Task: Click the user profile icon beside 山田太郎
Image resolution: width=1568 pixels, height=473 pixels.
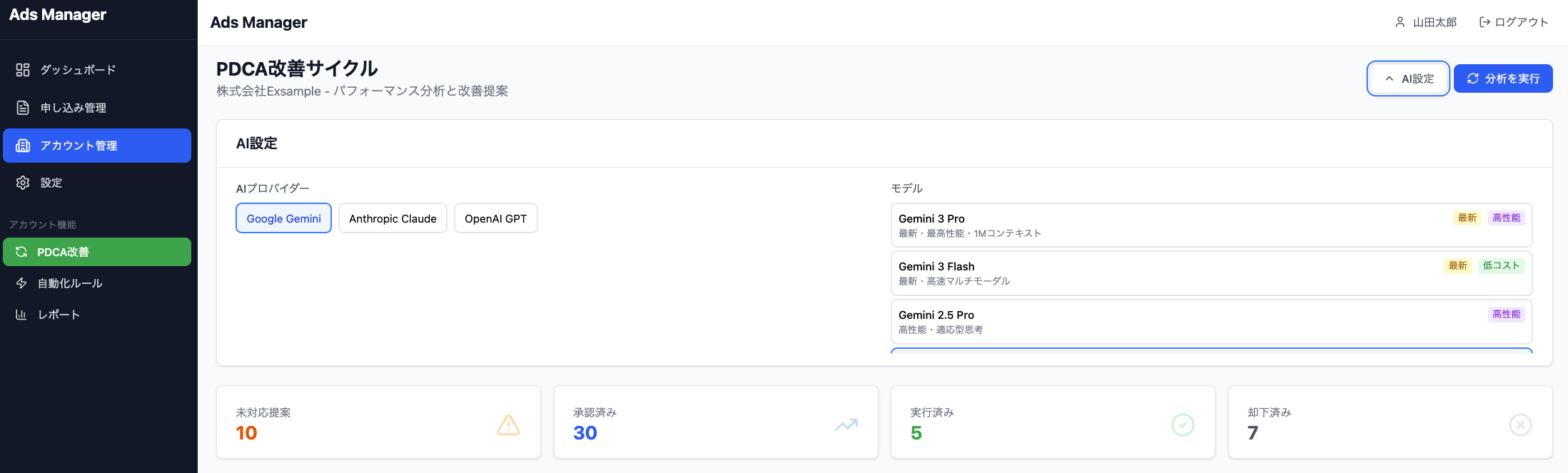Action: (x=1400, y=22)
